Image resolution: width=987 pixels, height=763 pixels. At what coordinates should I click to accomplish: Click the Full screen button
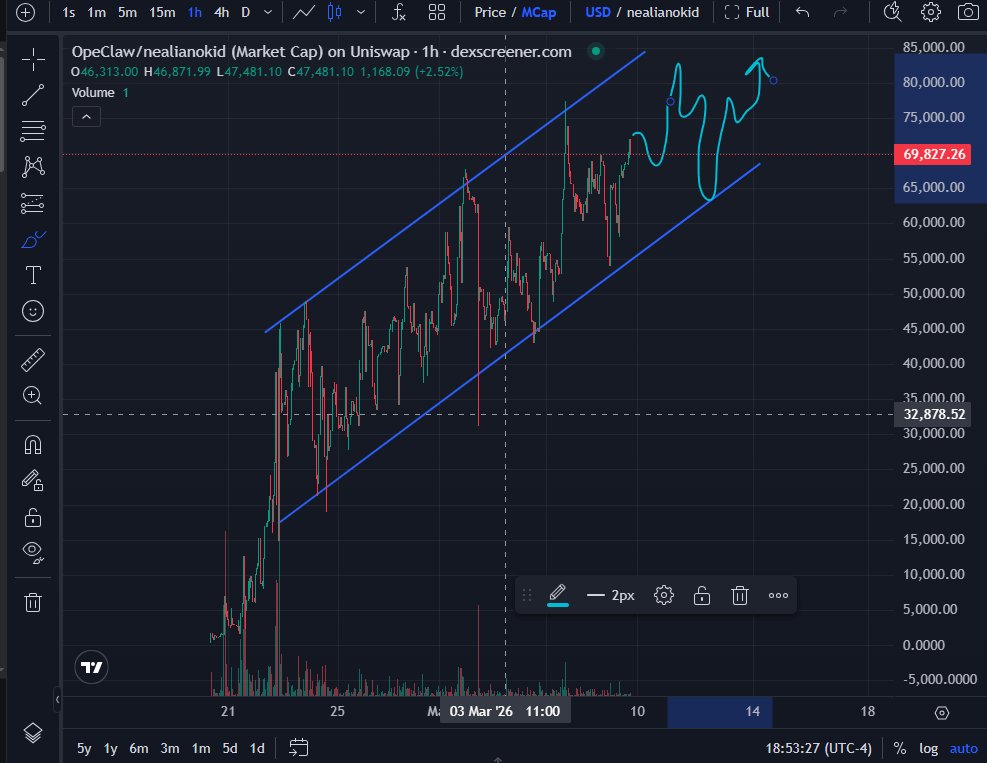(747, 12)
